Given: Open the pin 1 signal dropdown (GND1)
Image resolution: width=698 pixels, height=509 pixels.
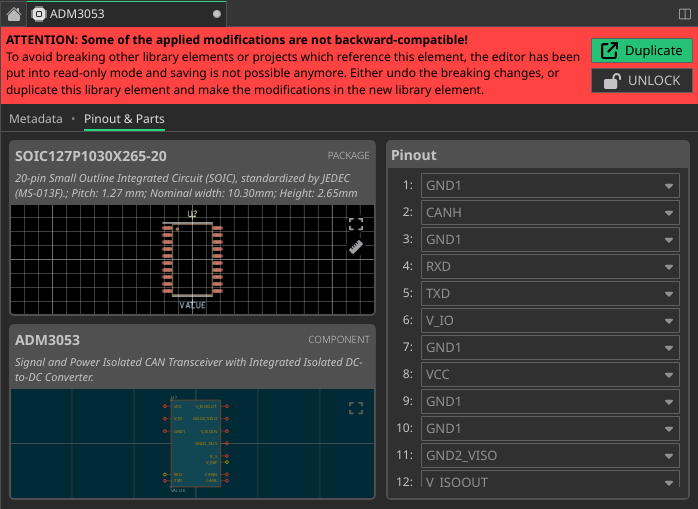Looking at the screenshot, I should (x=550, y=186).
